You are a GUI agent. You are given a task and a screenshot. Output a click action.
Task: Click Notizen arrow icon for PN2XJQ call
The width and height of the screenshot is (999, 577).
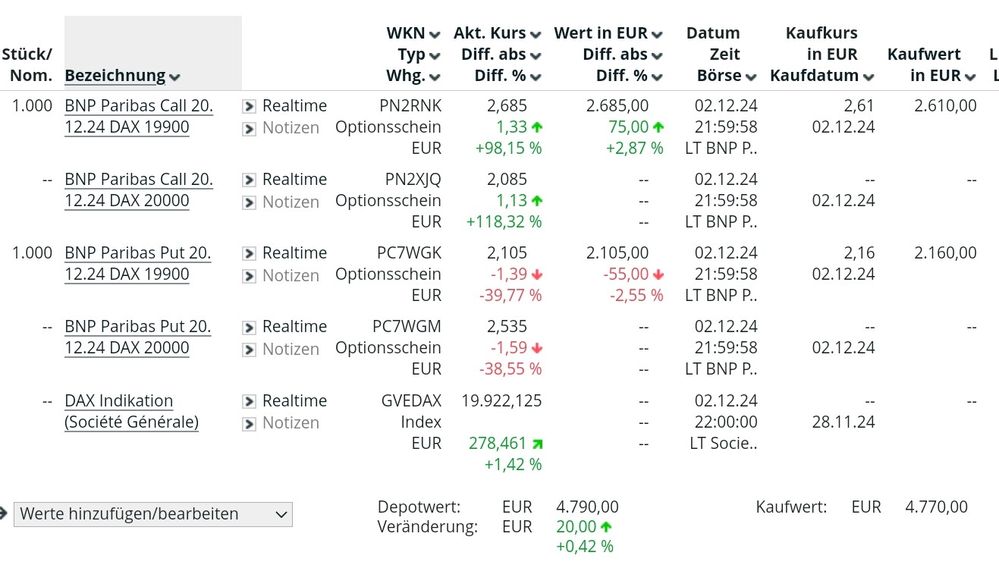click(249, 202)
